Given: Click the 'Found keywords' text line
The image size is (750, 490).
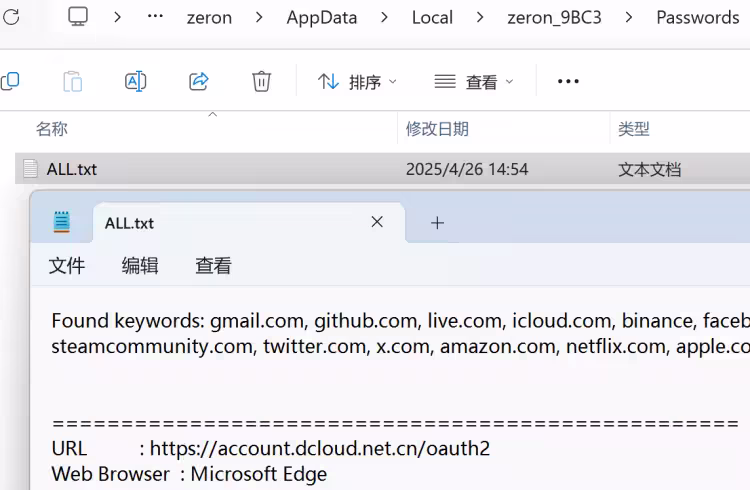Looking at the screenshot, I should click(x=400, y=321).
